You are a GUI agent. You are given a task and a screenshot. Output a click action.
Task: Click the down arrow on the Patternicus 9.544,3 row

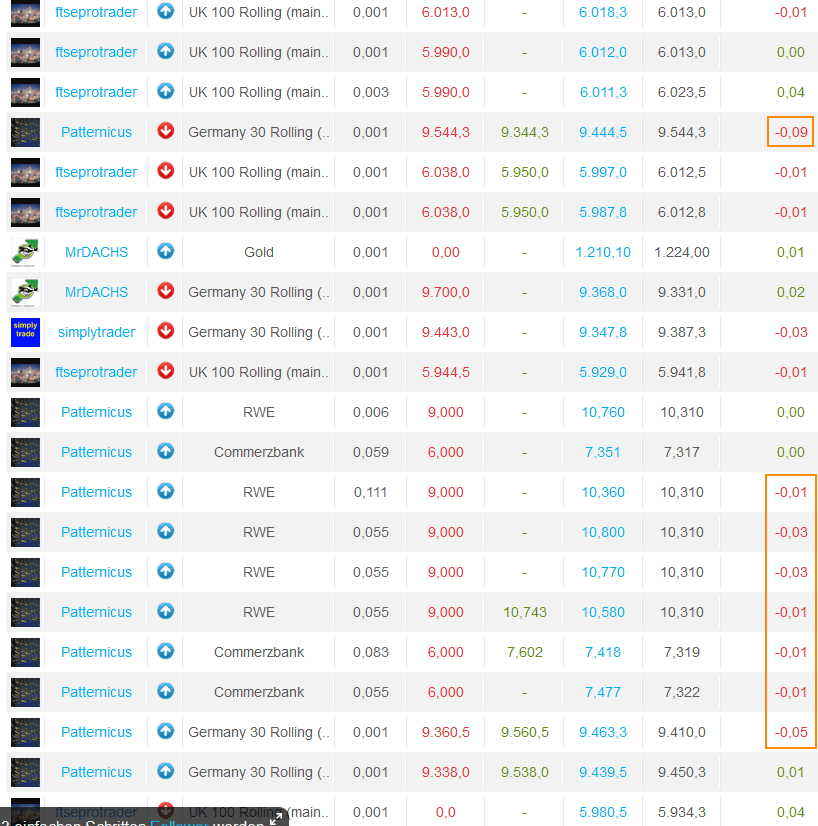click(x=165, y=131)
